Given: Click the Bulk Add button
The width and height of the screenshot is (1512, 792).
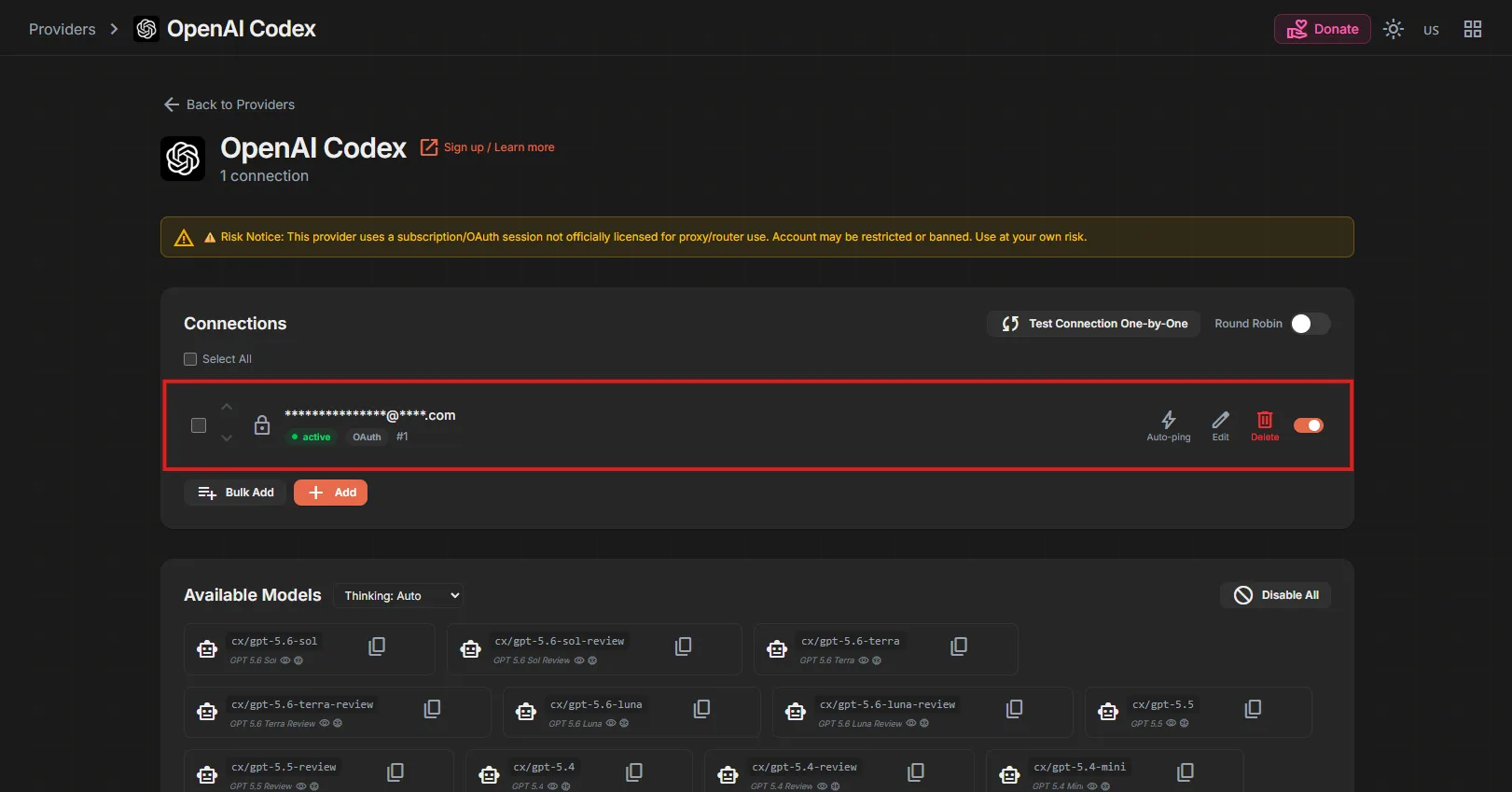Looking at the screenshot, I should [235, 493].
